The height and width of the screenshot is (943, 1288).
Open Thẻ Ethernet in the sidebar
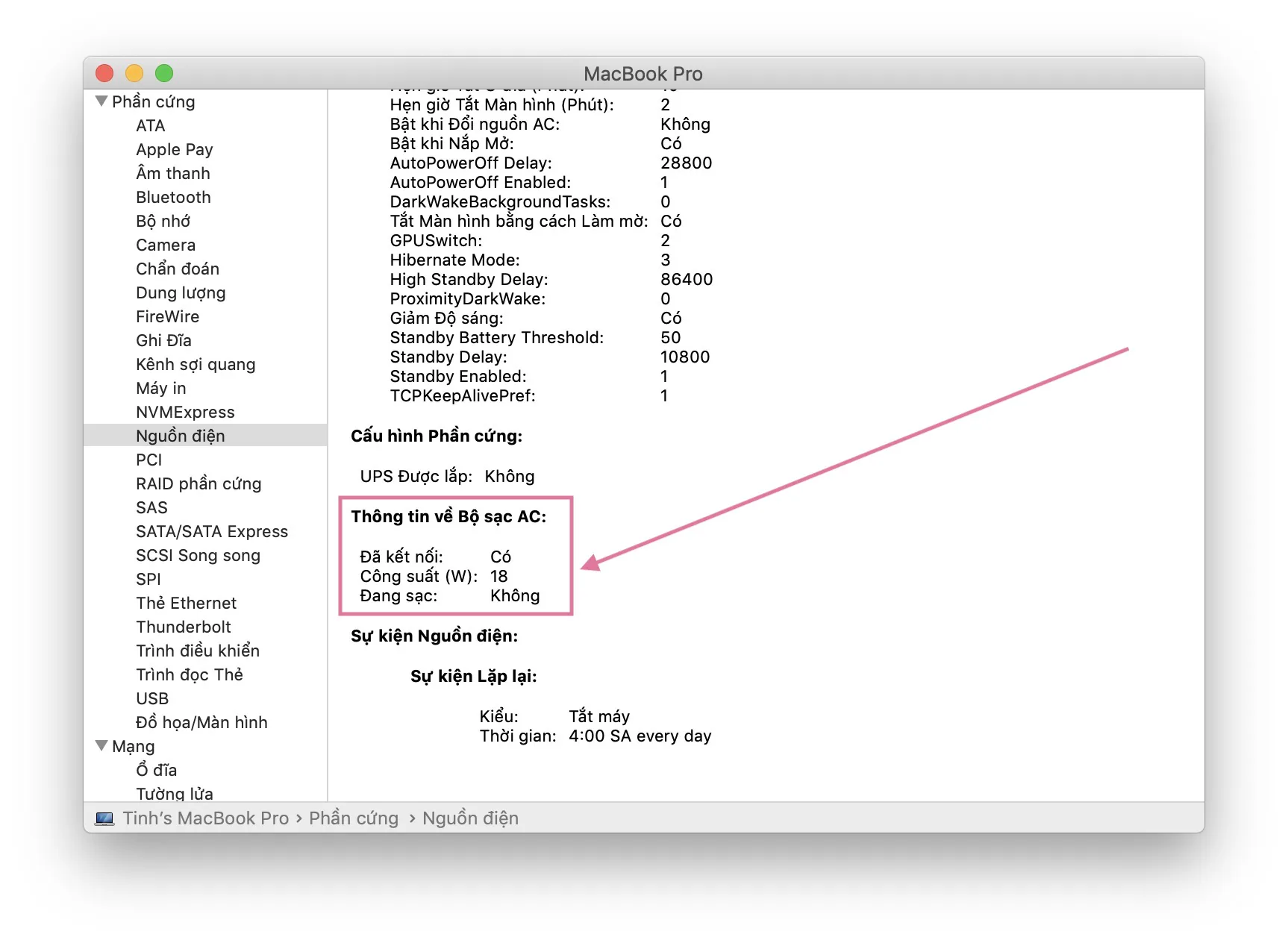[187, 603]
